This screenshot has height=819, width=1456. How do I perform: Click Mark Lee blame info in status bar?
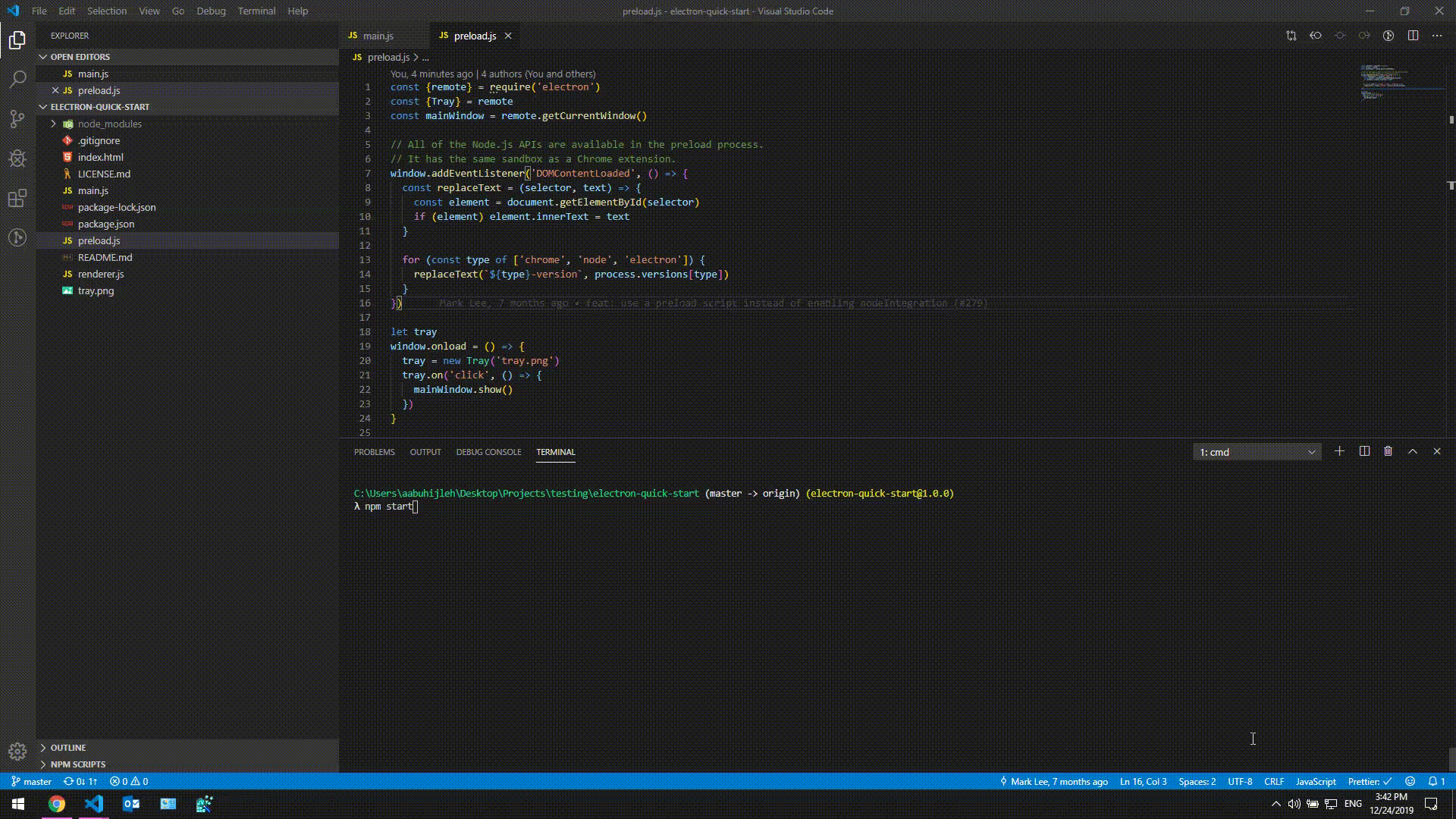1054,781
